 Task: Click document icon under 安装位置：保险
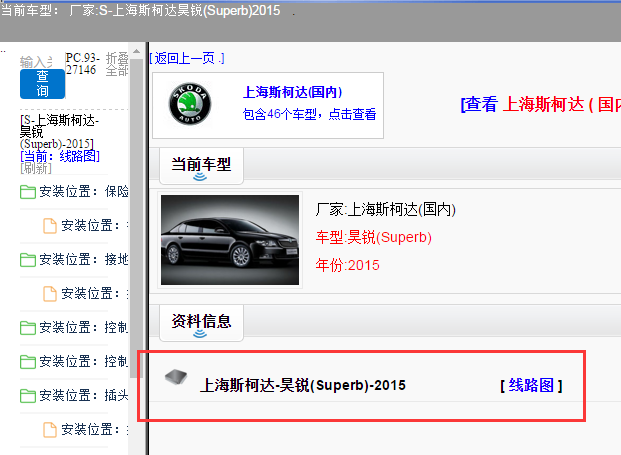pyautogui.click(x=50, y=226)
